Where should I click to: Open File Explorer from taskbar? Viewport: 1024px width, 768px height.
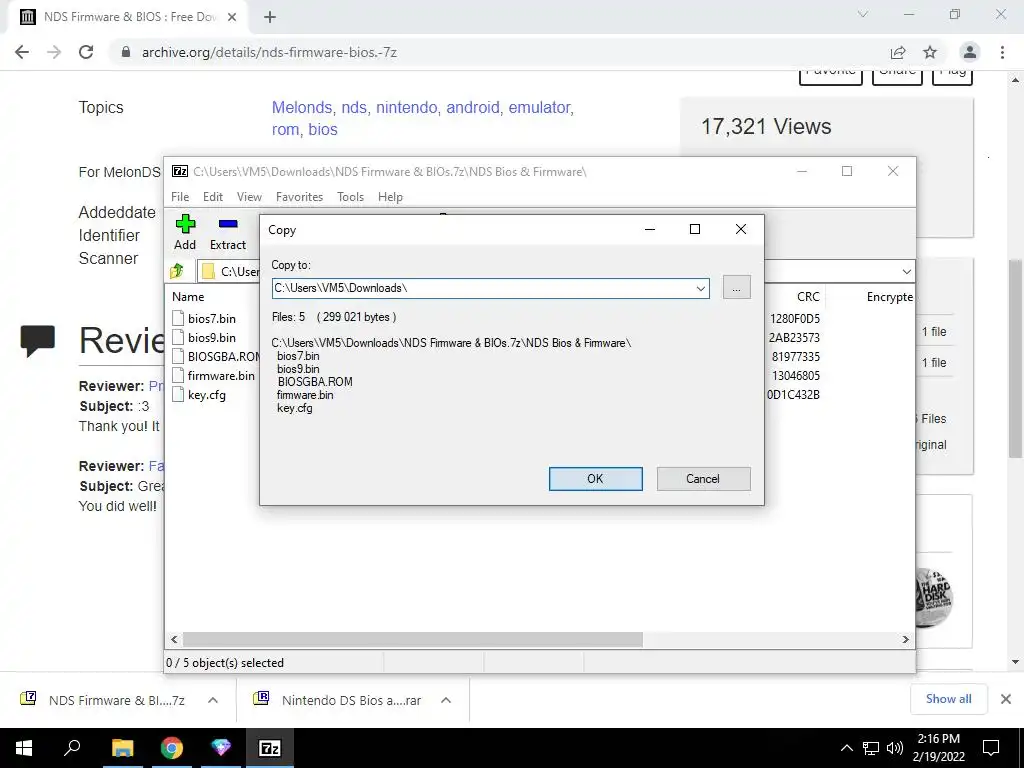(122, 748)
